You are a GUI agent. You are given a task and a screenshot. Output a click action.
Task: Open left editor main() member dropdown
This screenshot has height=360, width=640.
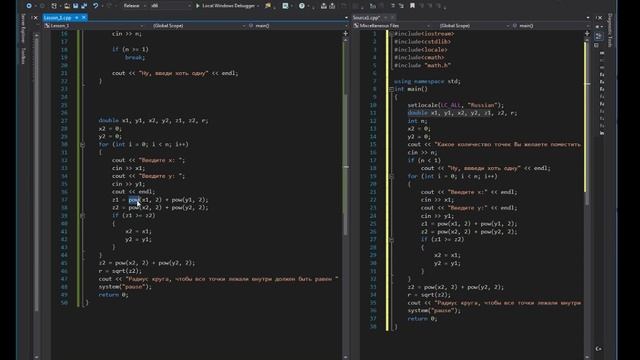click(x=297, y=26)
